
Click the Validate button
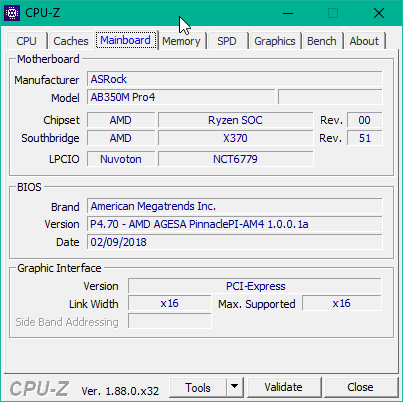click(x=284, y=387)
